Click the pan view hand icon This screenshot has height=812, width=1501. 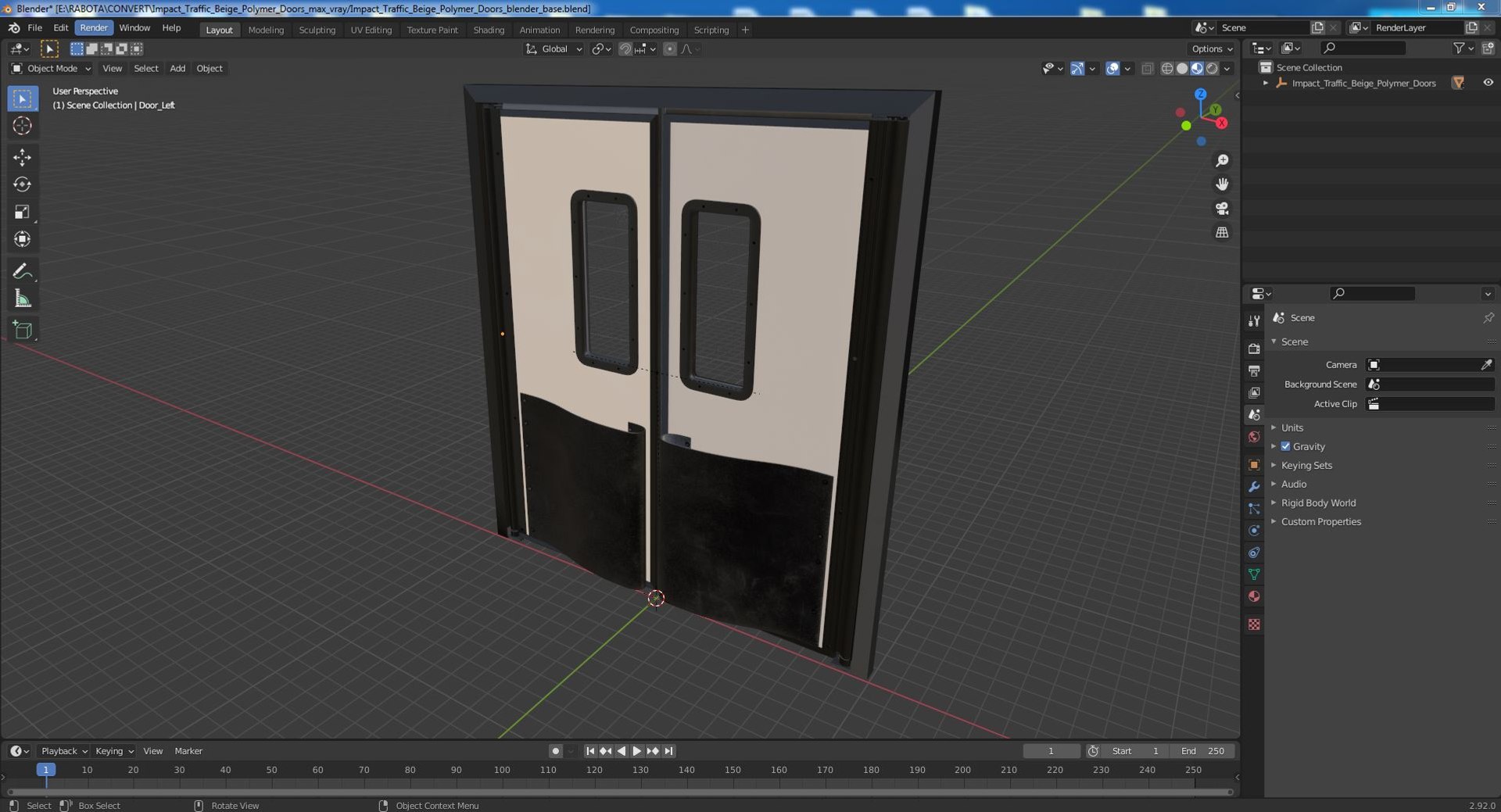coord(1222,184)
